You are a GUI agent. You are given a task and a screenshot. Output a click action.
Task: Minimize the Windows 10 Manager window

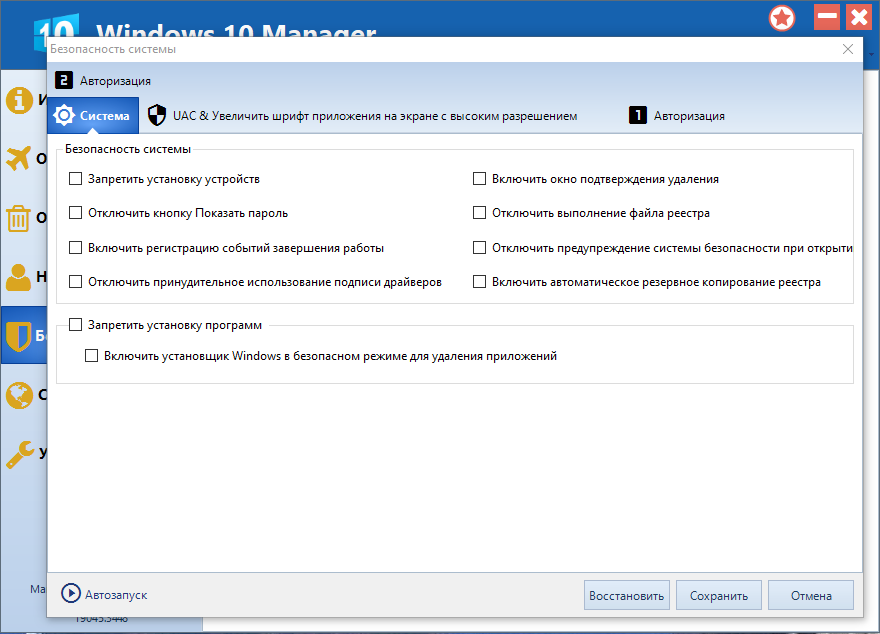(x=827, y=17)
